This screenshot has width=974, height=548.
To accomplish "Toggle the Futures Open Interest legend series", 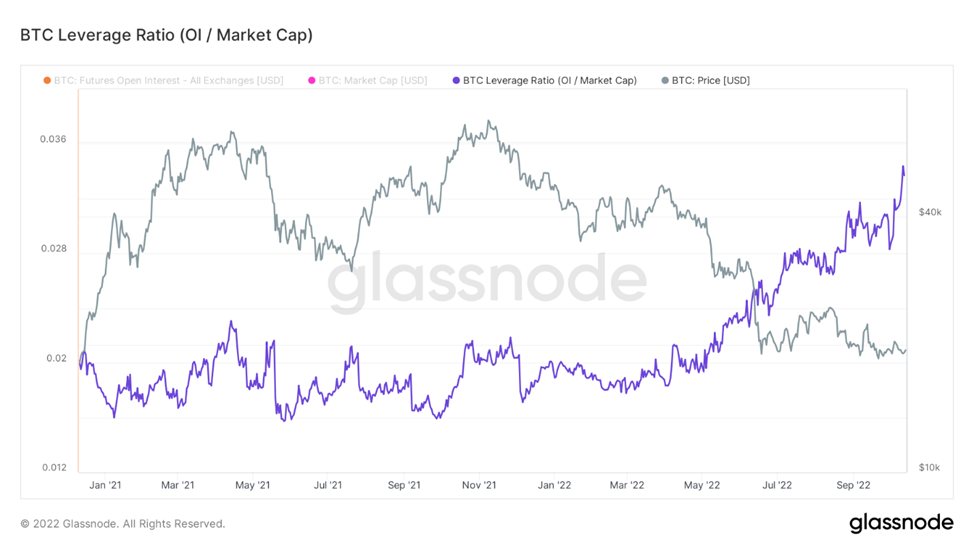I will pos(169,80).
